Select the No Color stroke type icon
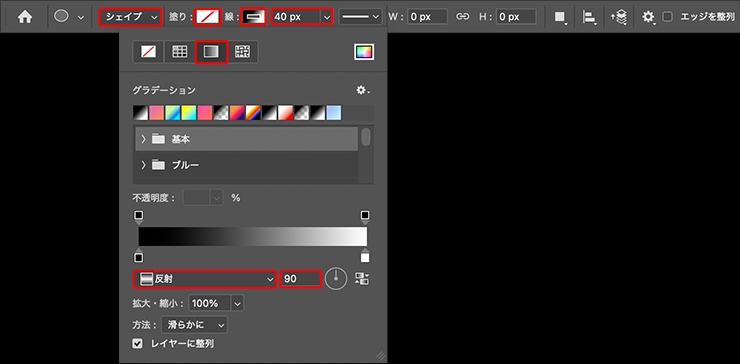 click(148, 52)
